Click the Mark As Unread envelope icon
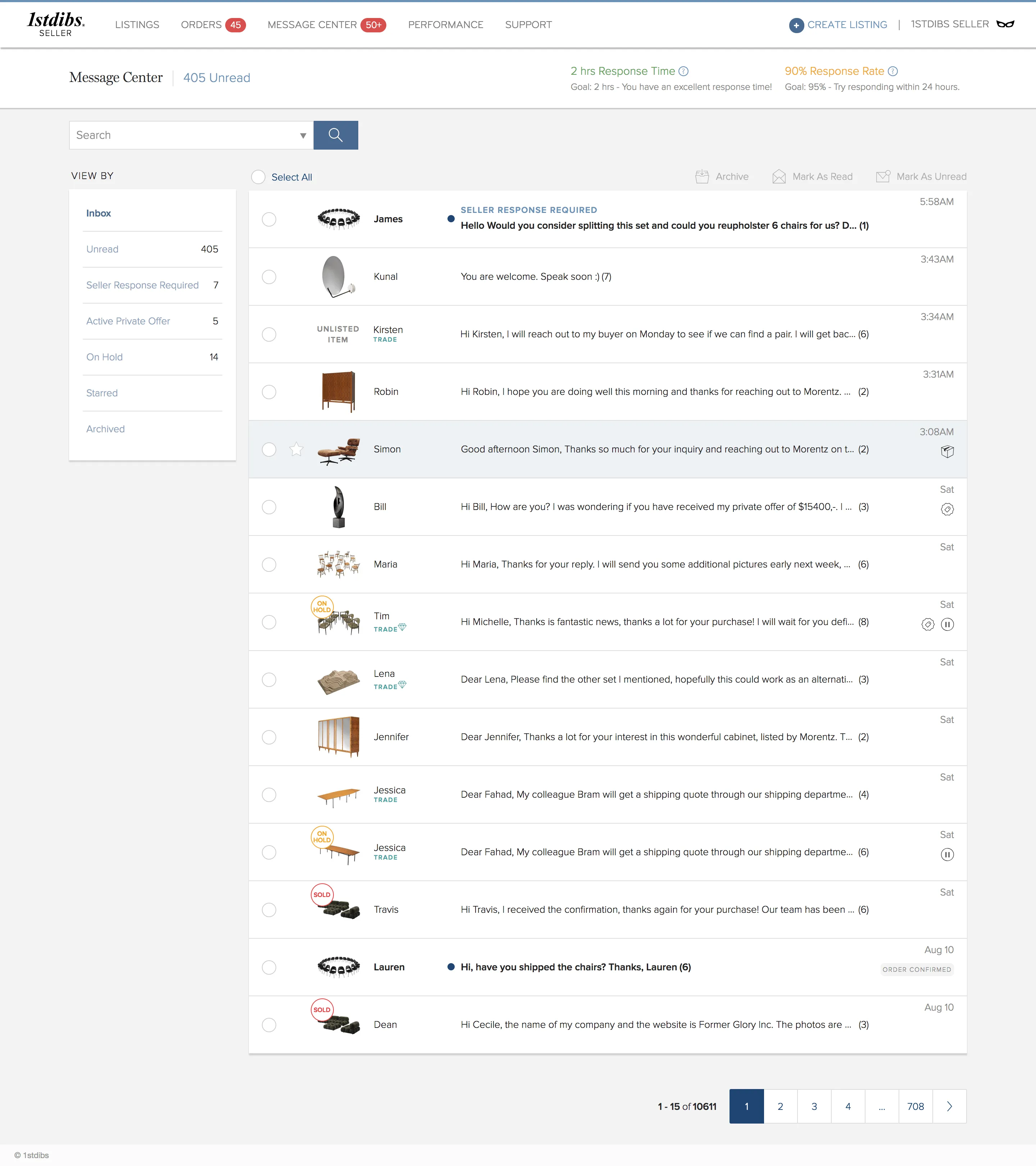This screenshot has width=1036, height=1166. point(883,176)
